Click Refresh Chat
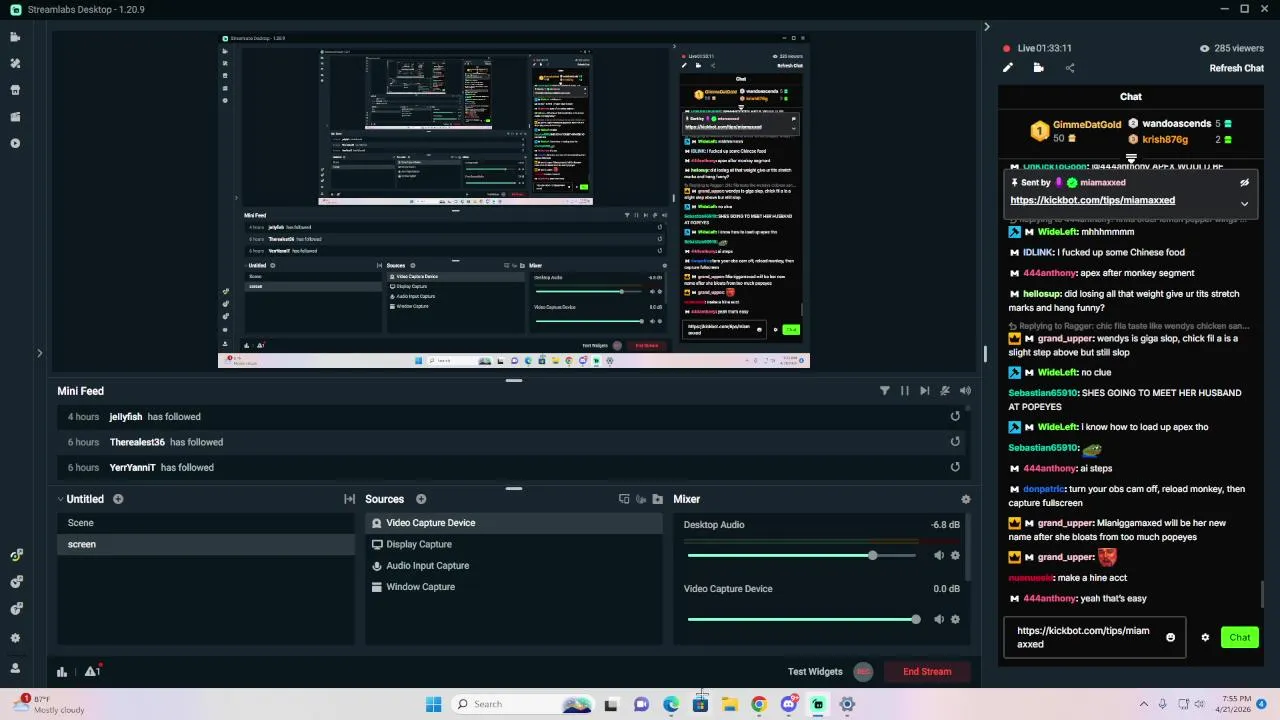The width and height of the screenshot is (1280, 720). [1237, 68]
